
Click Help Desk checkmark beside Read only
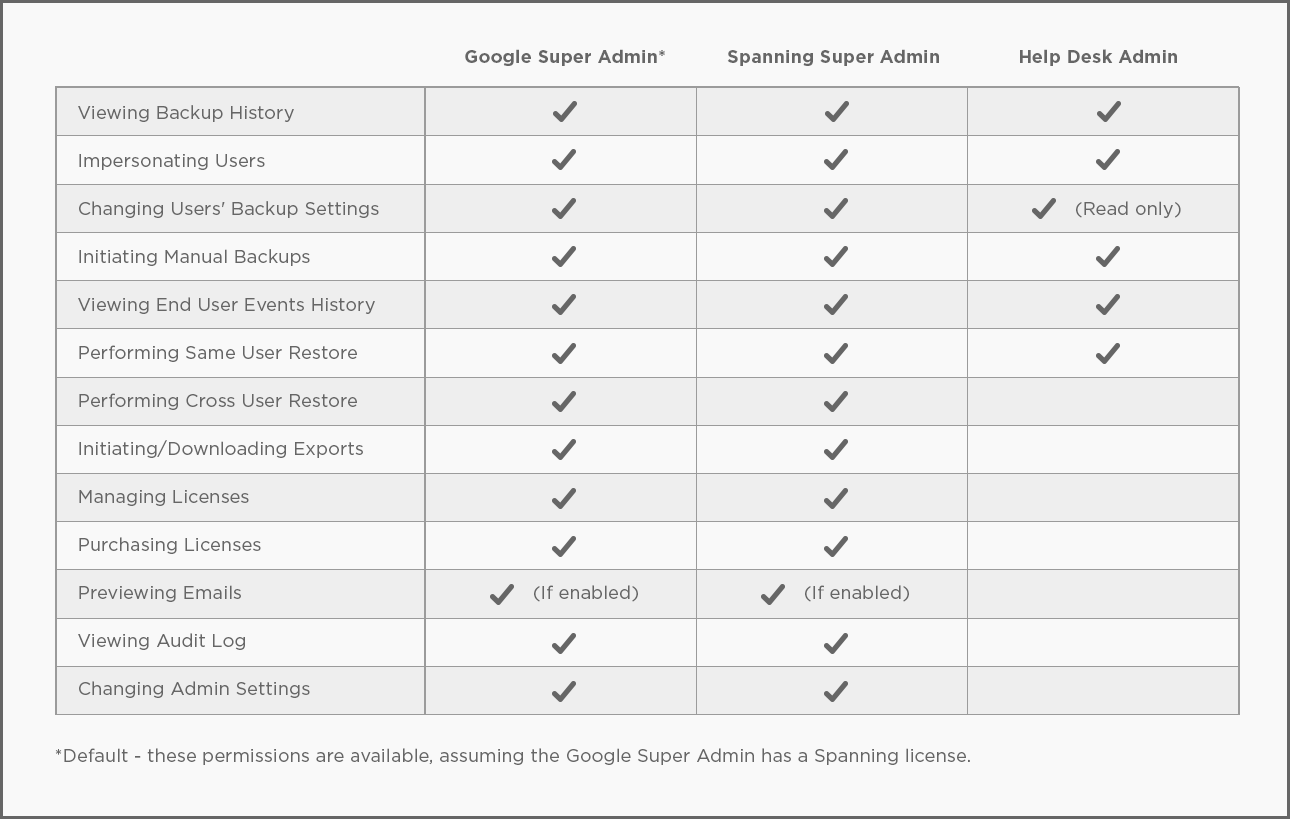pos(1043,208)
